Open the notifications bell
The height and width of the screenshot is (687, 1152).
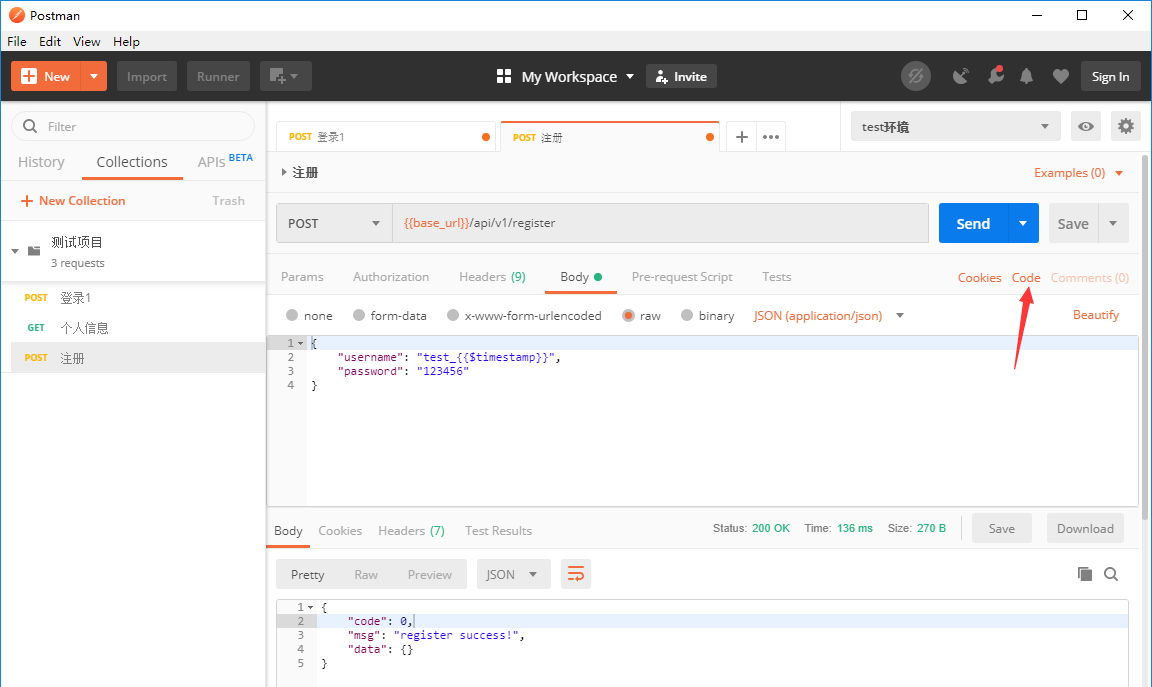pos(1026,76)
